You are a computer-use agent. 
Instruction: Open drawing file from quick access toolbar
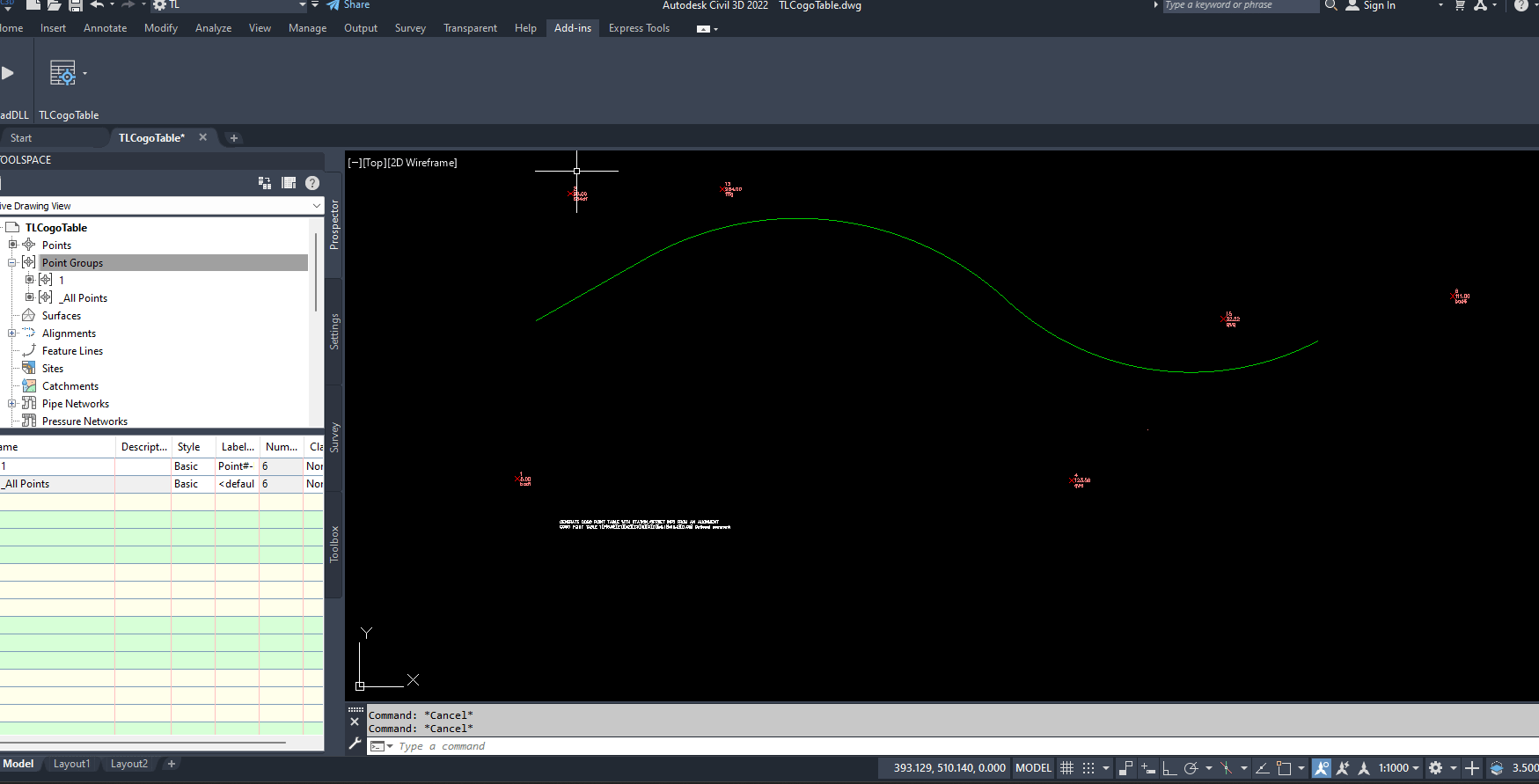click(x=54, y=5)
